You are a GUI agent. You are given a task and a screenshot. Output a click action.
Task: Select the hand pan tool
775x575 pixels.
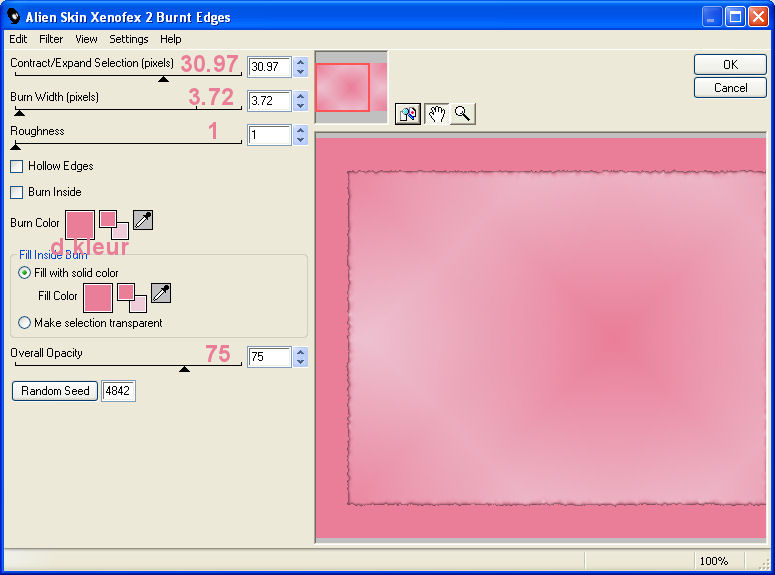[436, 114]
